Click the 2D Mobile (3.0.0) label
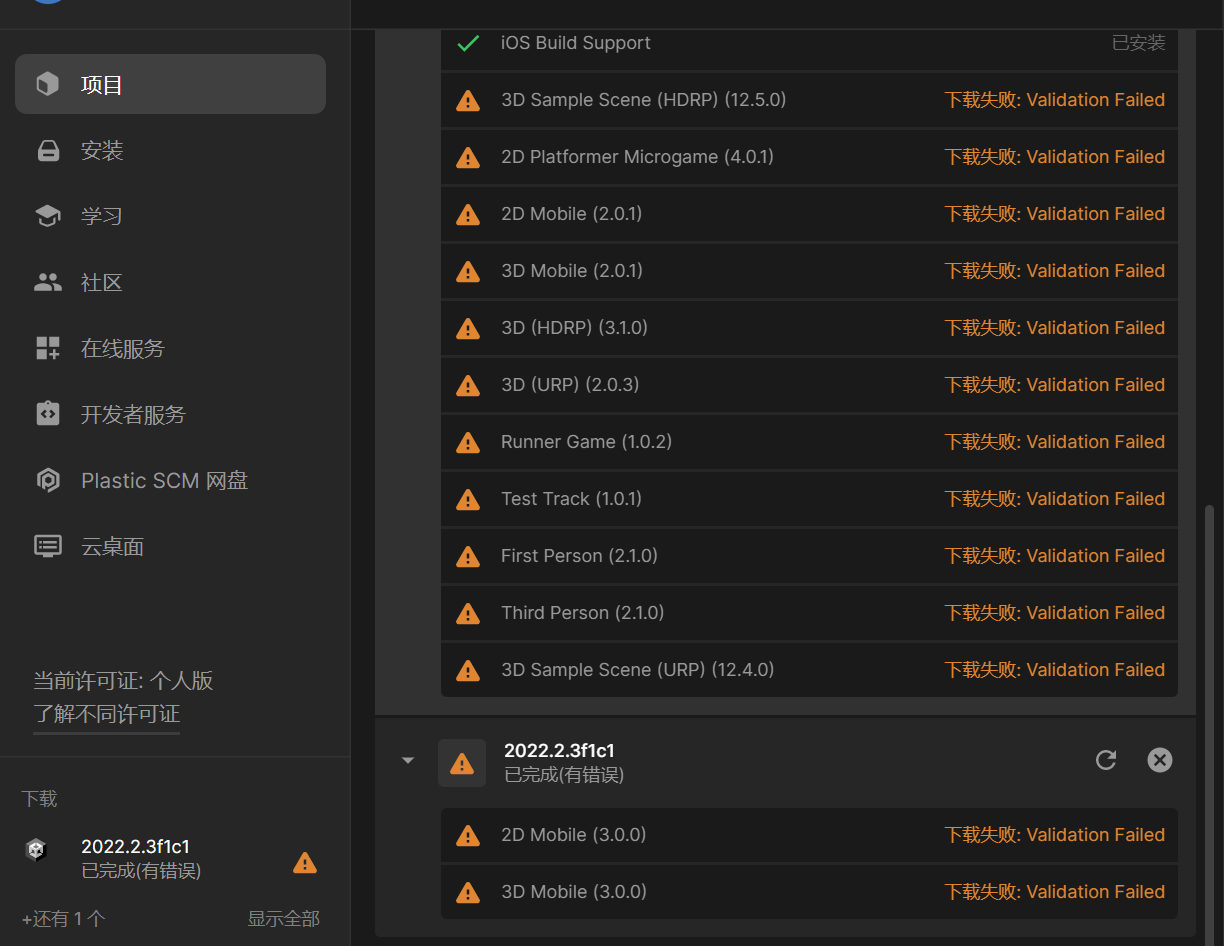 click(x=574, y=835)
